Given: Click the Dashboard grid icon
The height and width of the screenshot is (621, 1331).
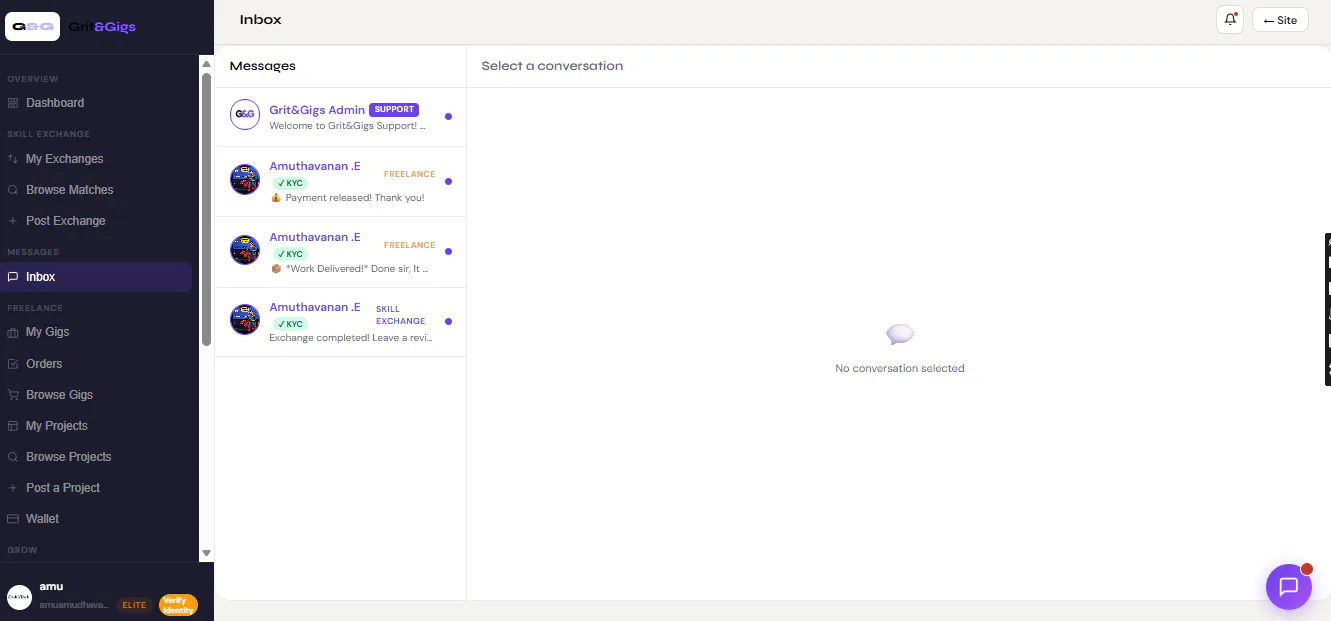Looking at the screenshot, I should pos(13,103).
